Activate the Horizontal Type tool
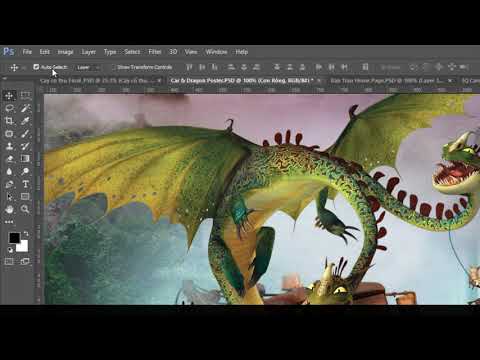 [x=25, y=184]
